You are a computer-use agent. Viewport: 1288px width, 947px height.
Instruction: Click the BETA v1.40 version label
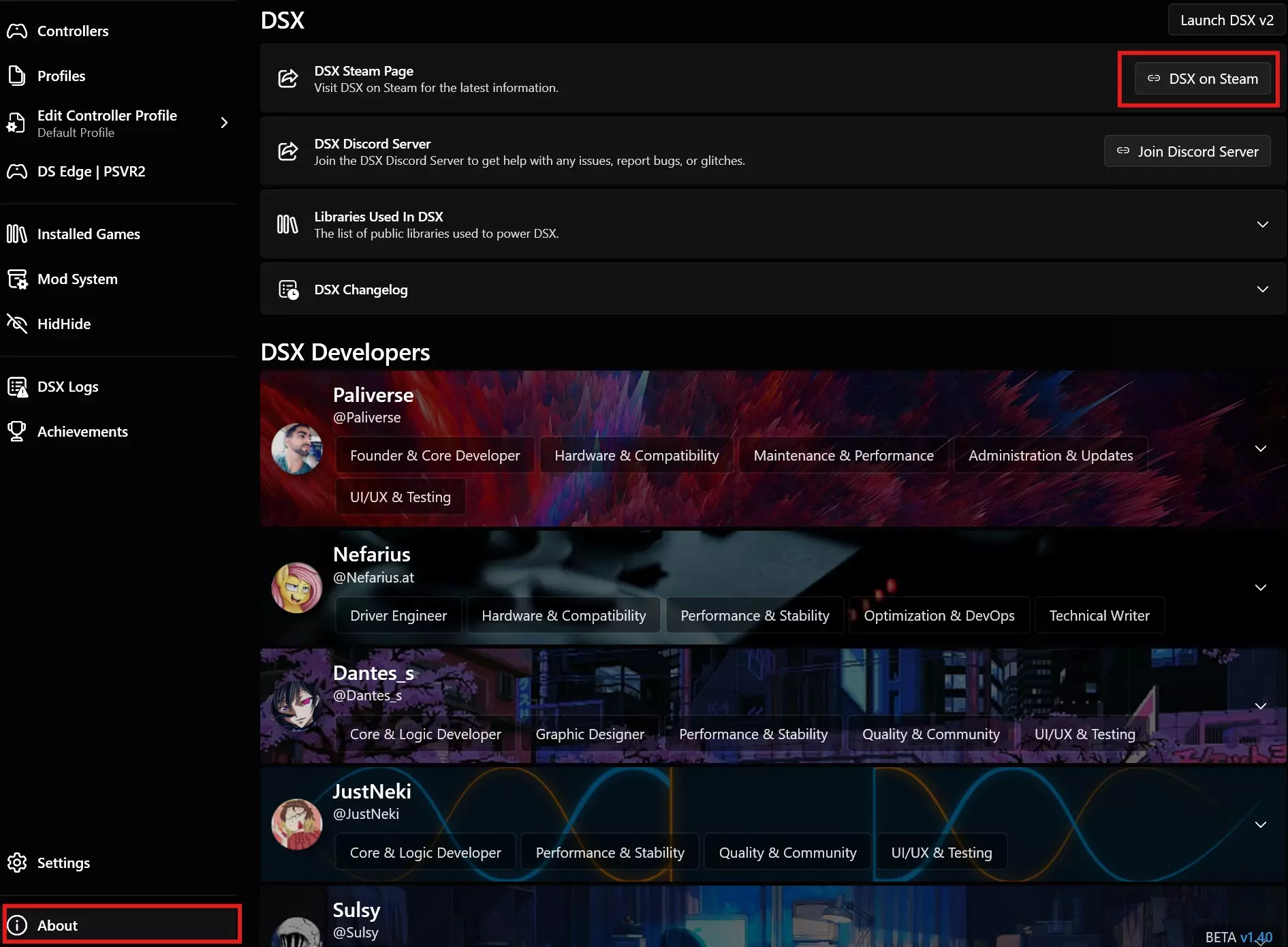point(1239,937)
